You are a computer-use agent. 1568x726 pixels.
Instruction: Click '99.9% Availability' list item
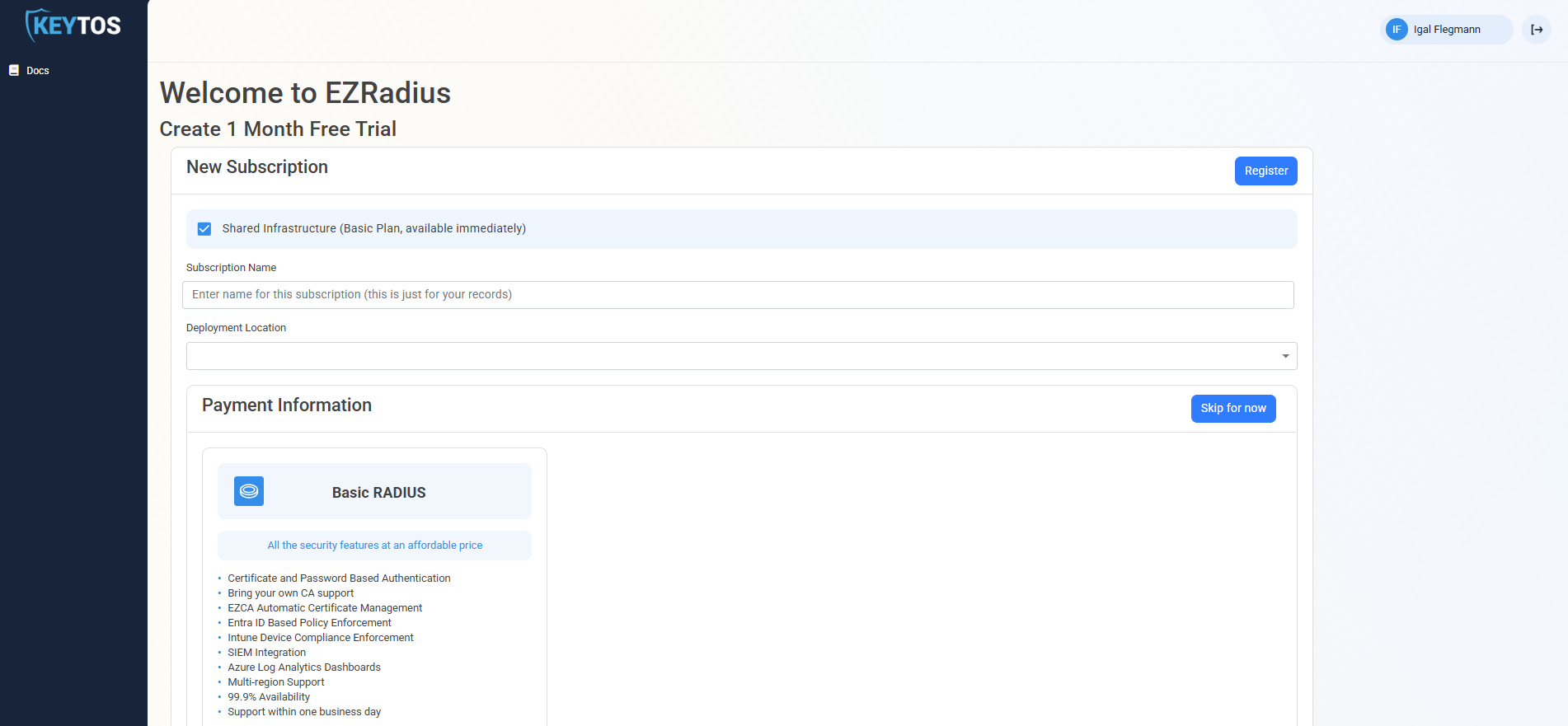(269, 697)
